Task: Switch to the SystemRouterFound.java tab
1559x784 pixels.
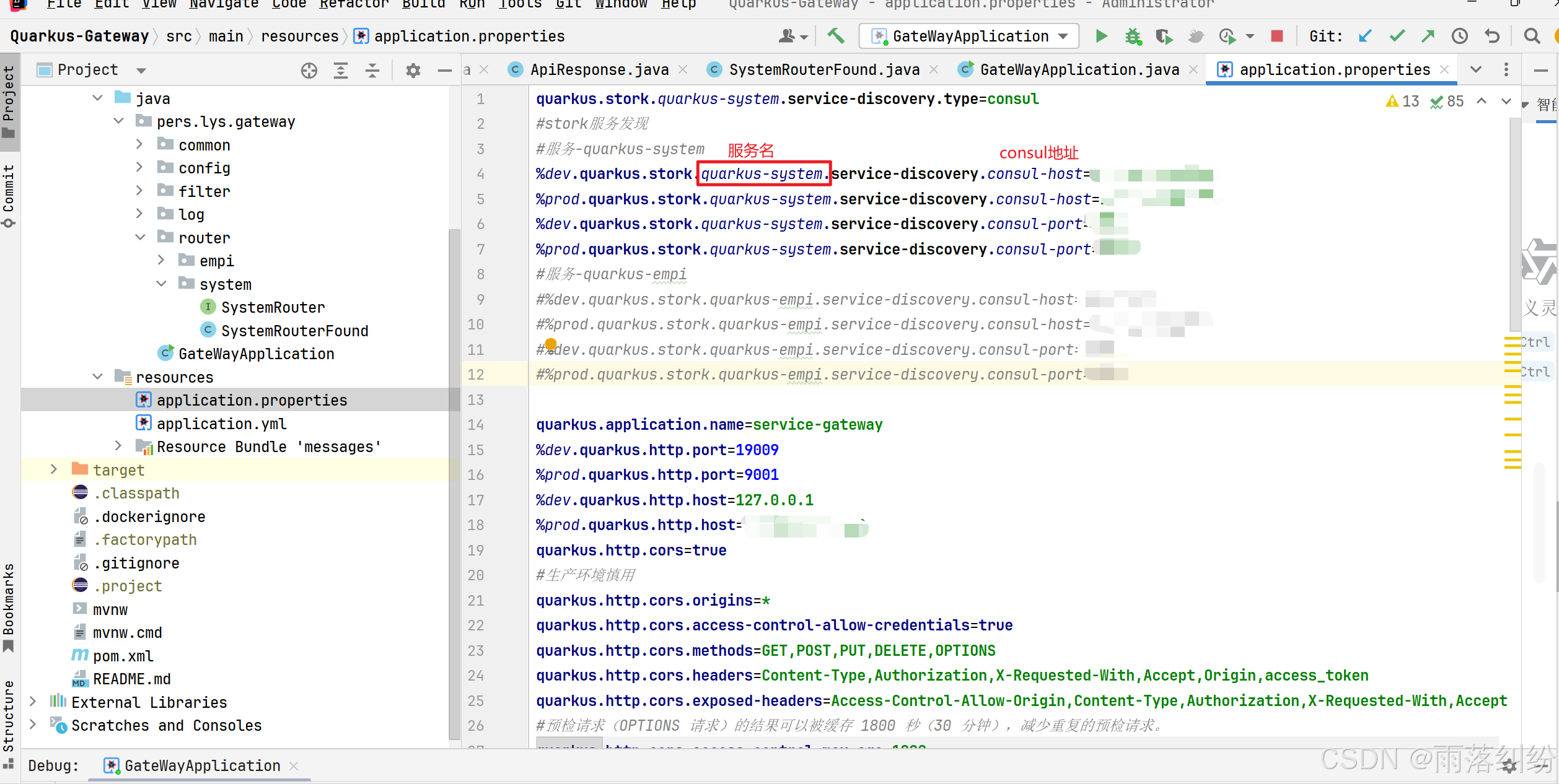Action: coord(823,70)
